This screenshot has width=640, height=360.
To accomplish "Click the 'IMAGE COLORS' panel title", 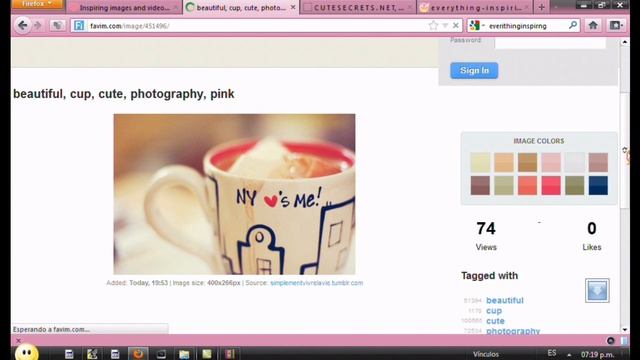I will (x=538, y=141).
